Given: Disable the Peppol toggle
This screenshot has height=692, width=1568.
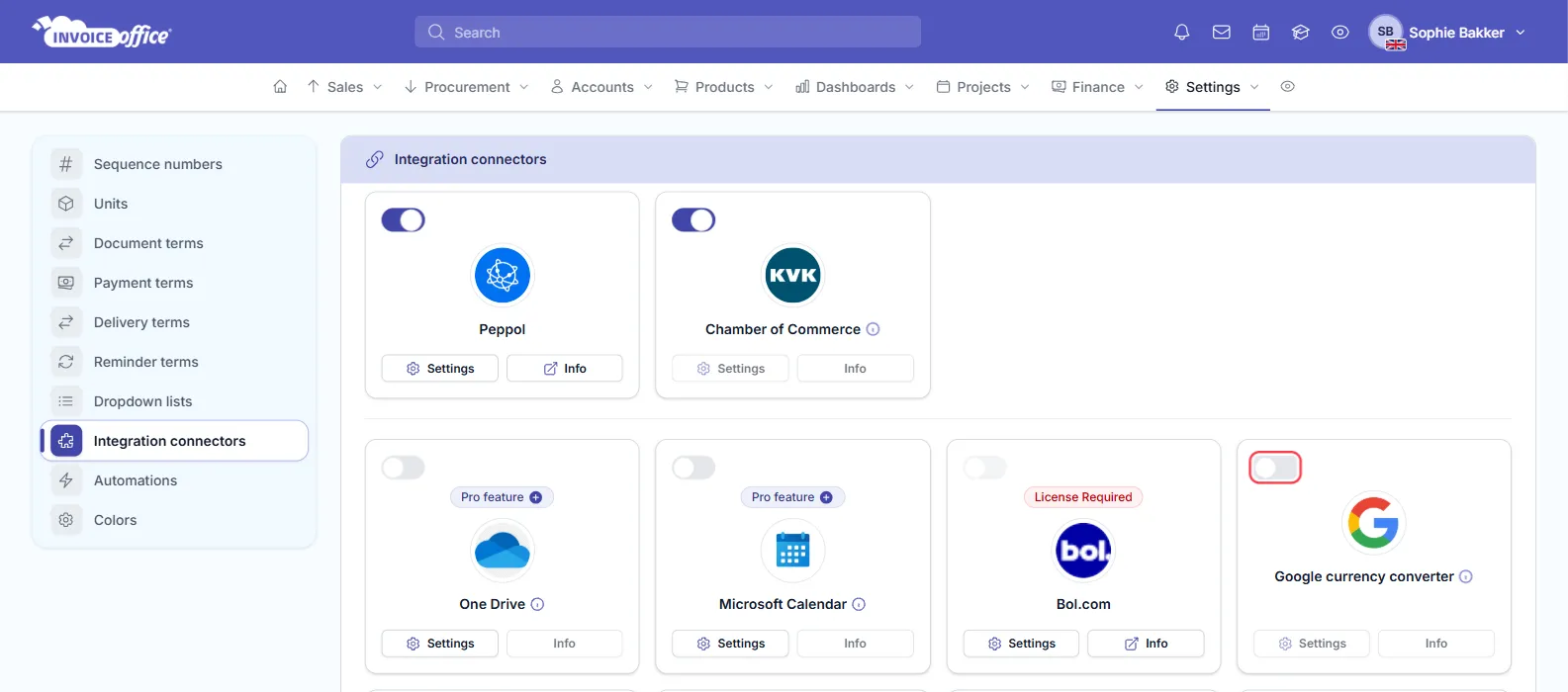Looking at the screenshot, I should 403,219.
